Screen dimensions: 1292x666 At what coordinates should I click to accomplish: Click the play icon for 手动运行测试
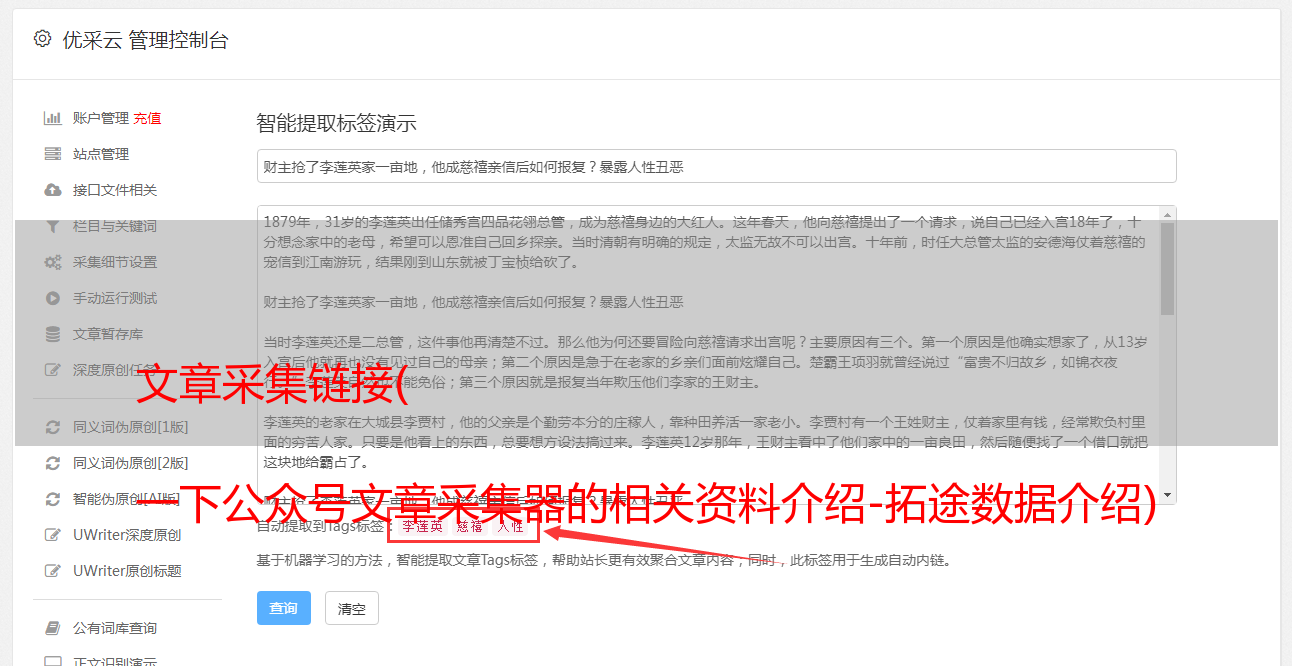tap(53, 298)
